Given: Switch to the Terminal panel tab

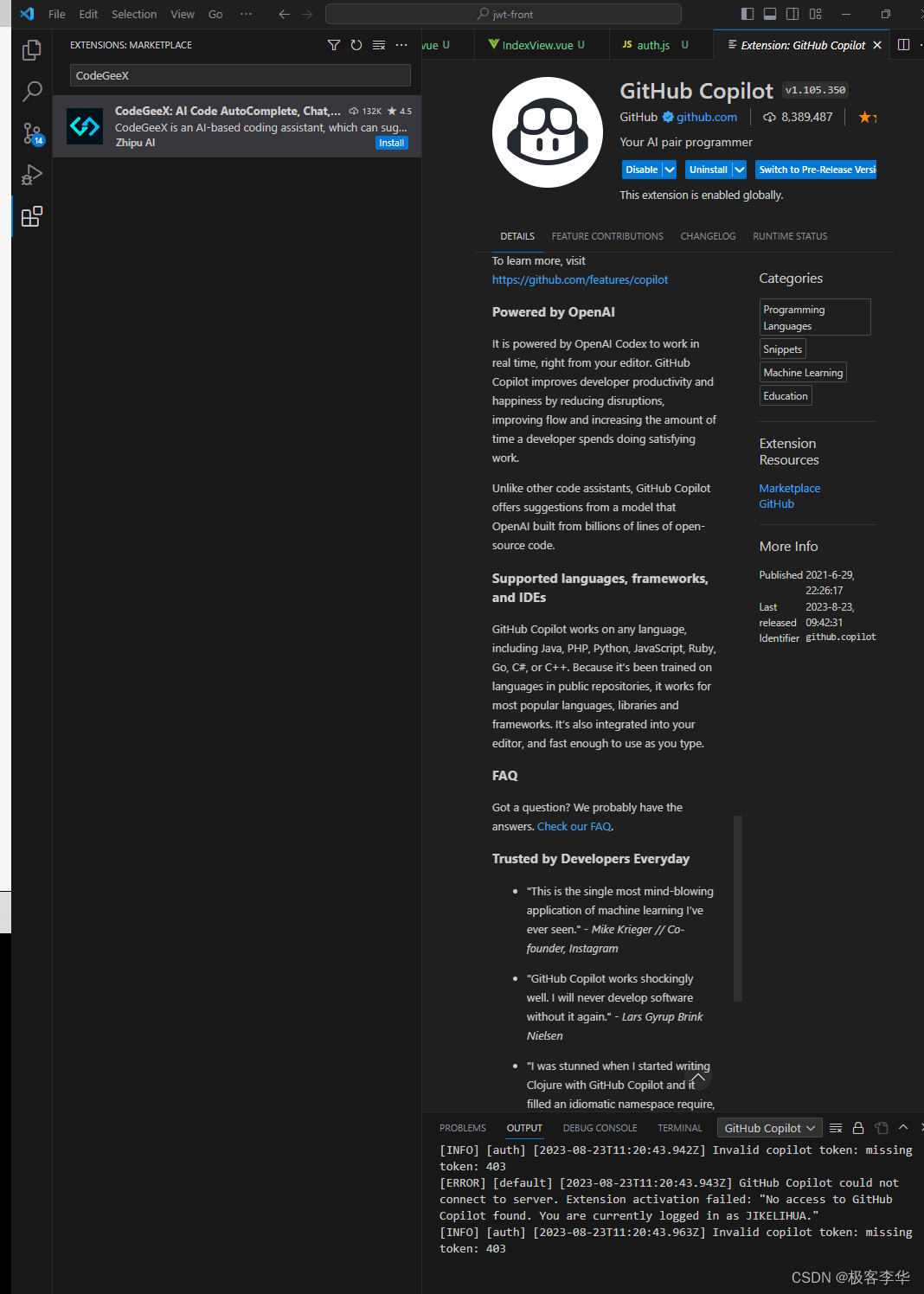Looking at the screenshot, I should pyautogui.click(x=680, y=1128).
